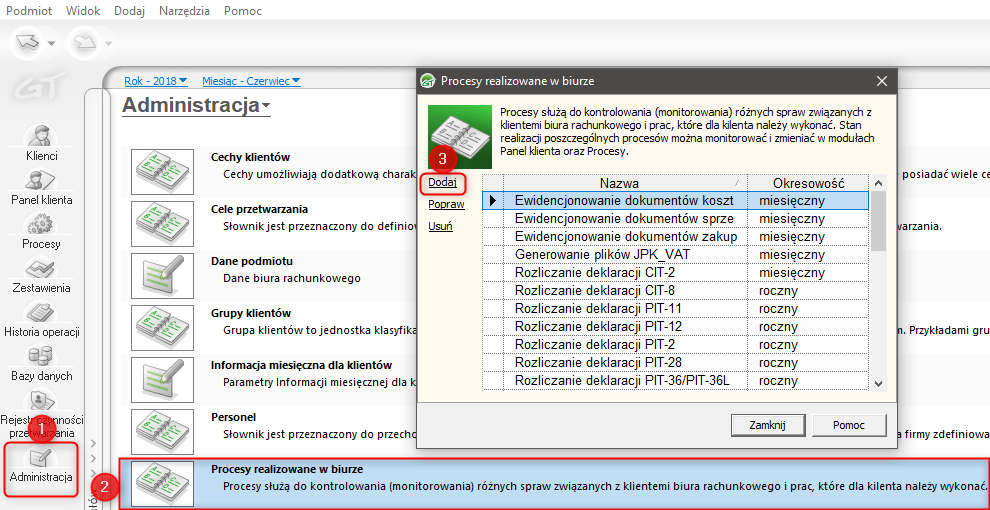Open the Podmiot menu

pos(29,11)
